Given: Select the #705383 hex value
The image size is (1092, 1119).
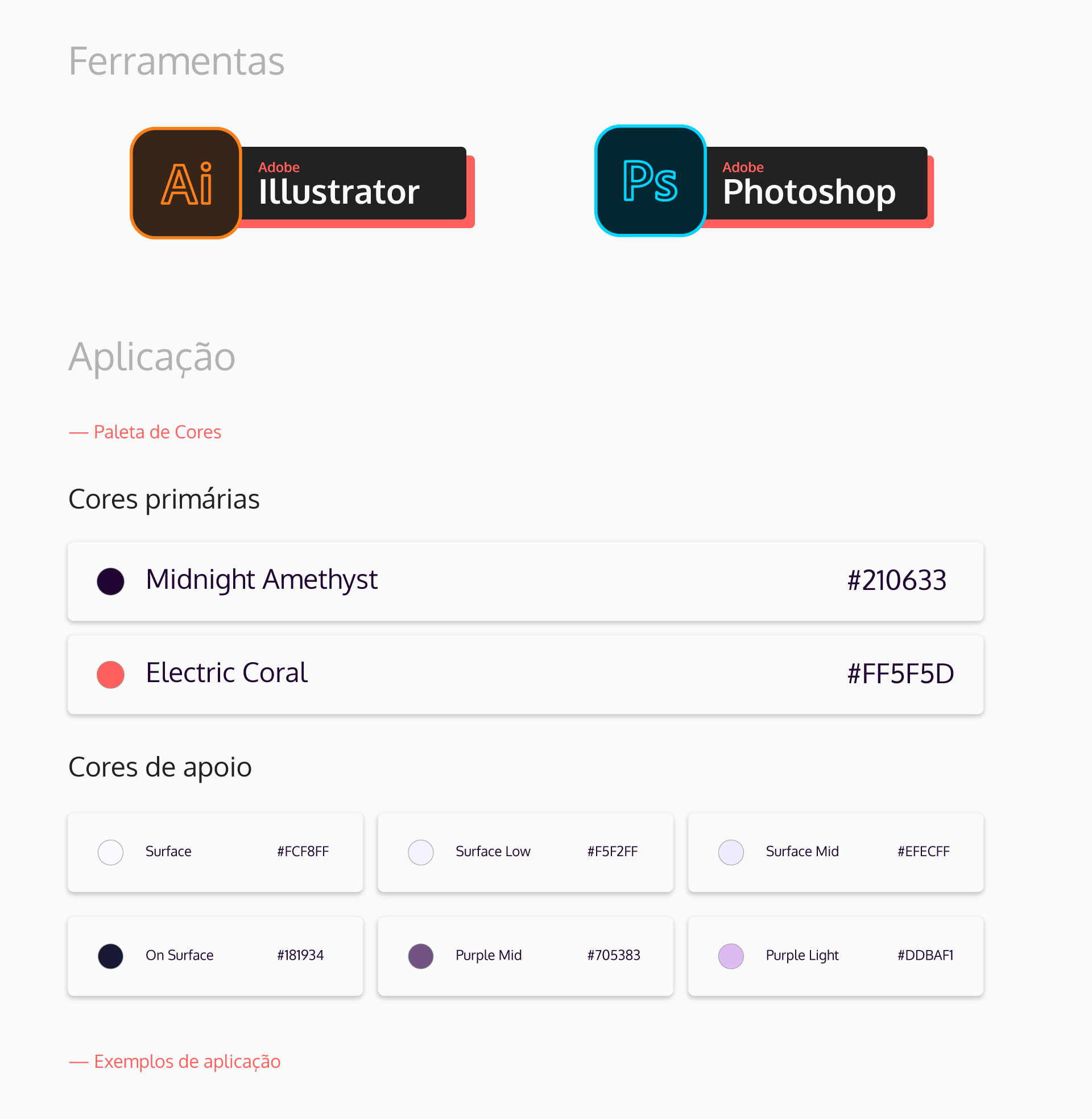Looking at the screenshot, I should pyautogui.click(x=614, y=956).
